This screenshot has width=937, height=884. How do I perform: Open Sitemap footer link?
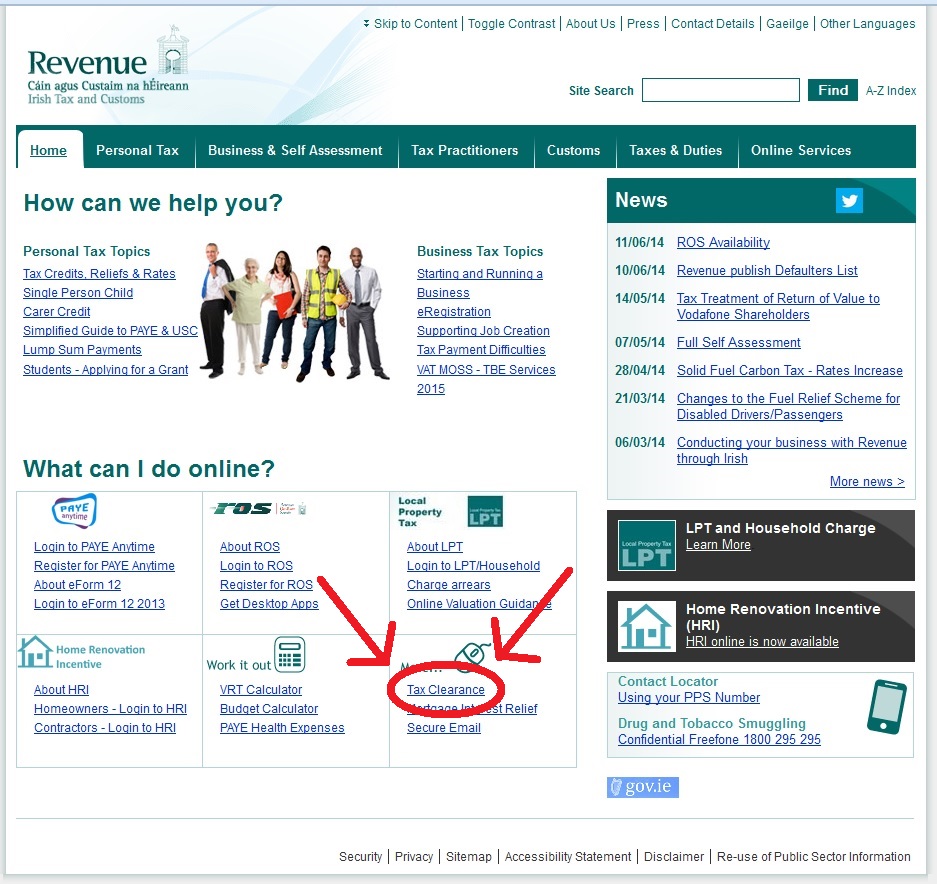[x=468, y=857]
